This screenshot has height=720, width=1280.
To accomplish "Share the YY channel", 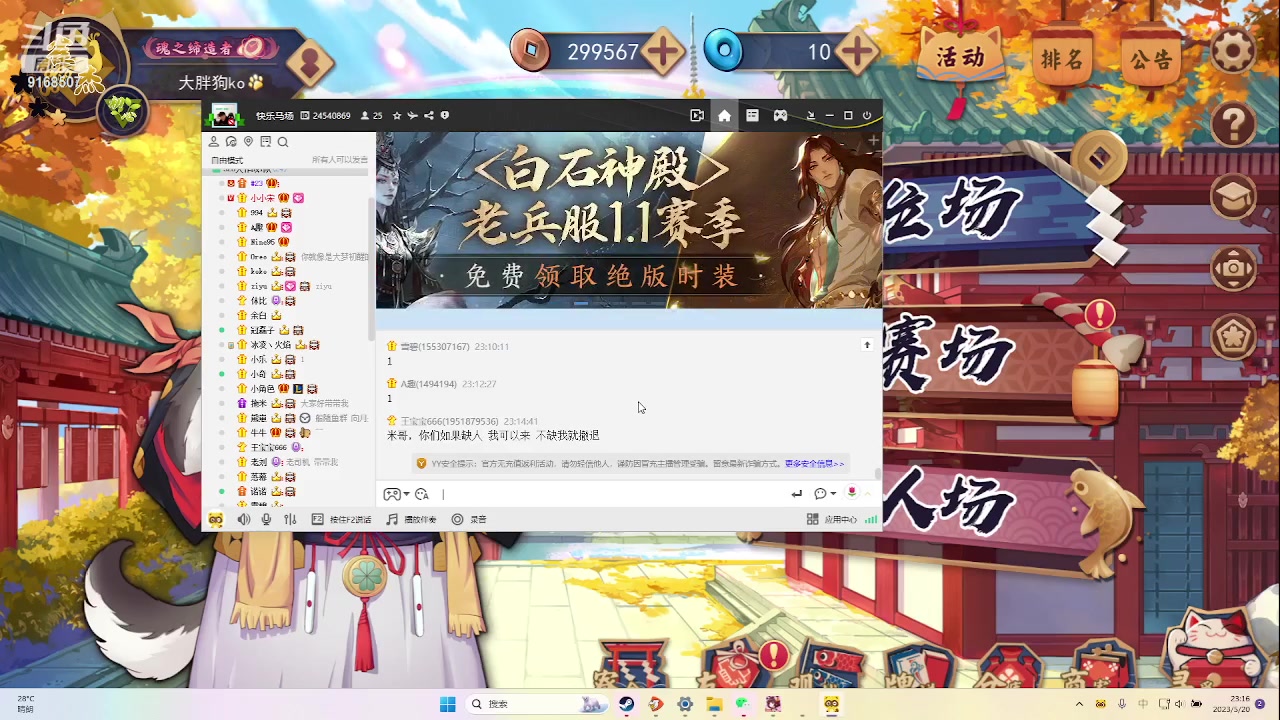I will tap(428, 116).
